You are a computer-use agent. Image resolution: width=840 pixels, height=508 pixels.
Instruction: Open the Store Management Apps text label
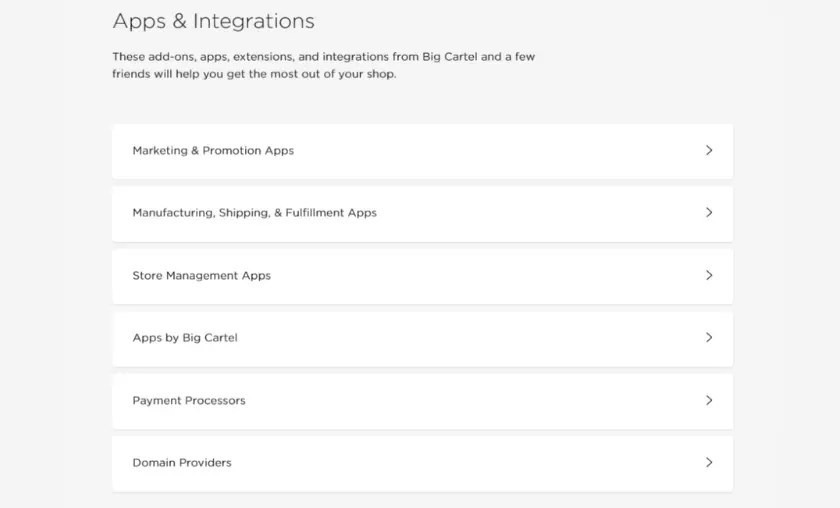pos(201,276)
